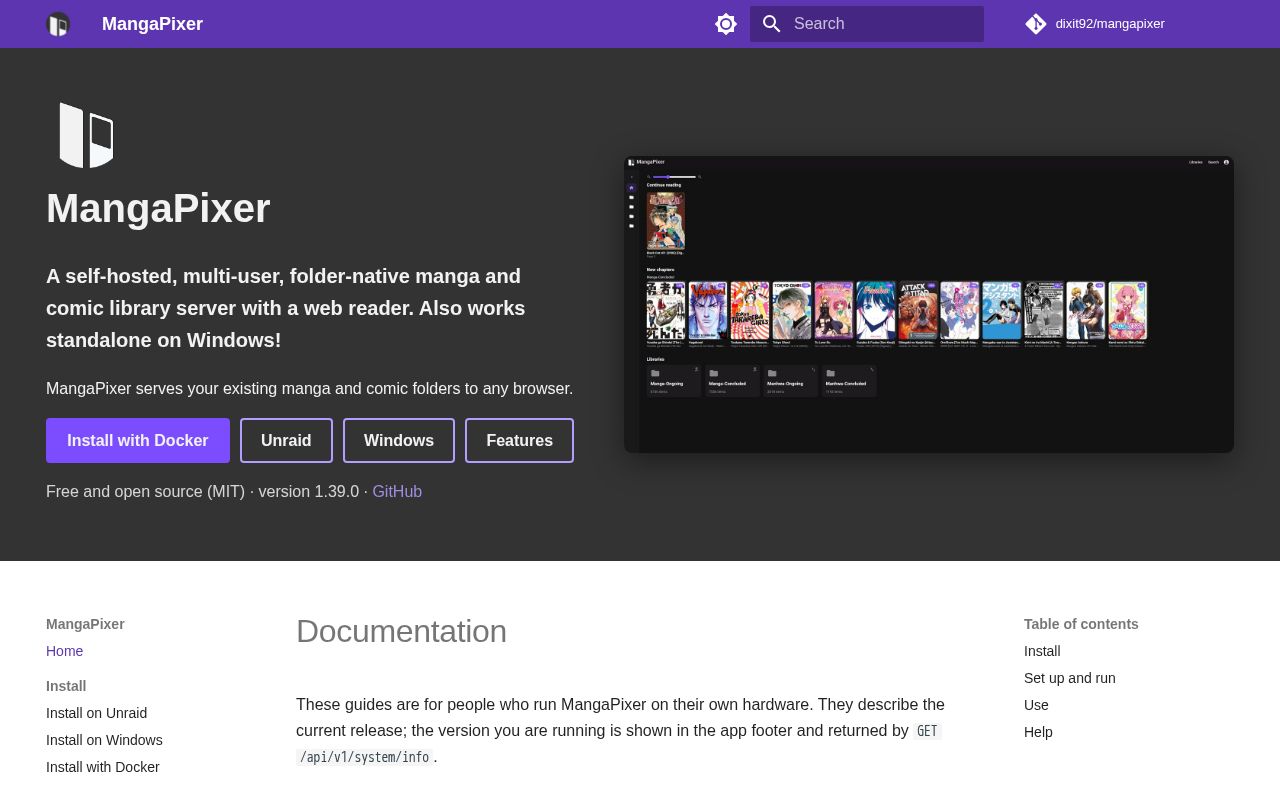Select Home in the sidebar navigation
The width and height of the screenshot is (1280, 800).
point(65,651)
